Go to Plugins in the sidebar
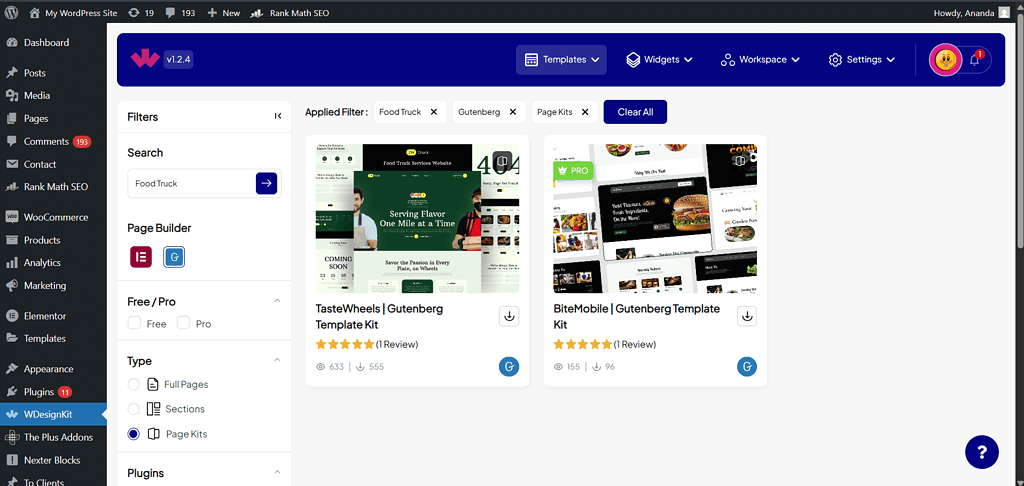 coord(39,392)
